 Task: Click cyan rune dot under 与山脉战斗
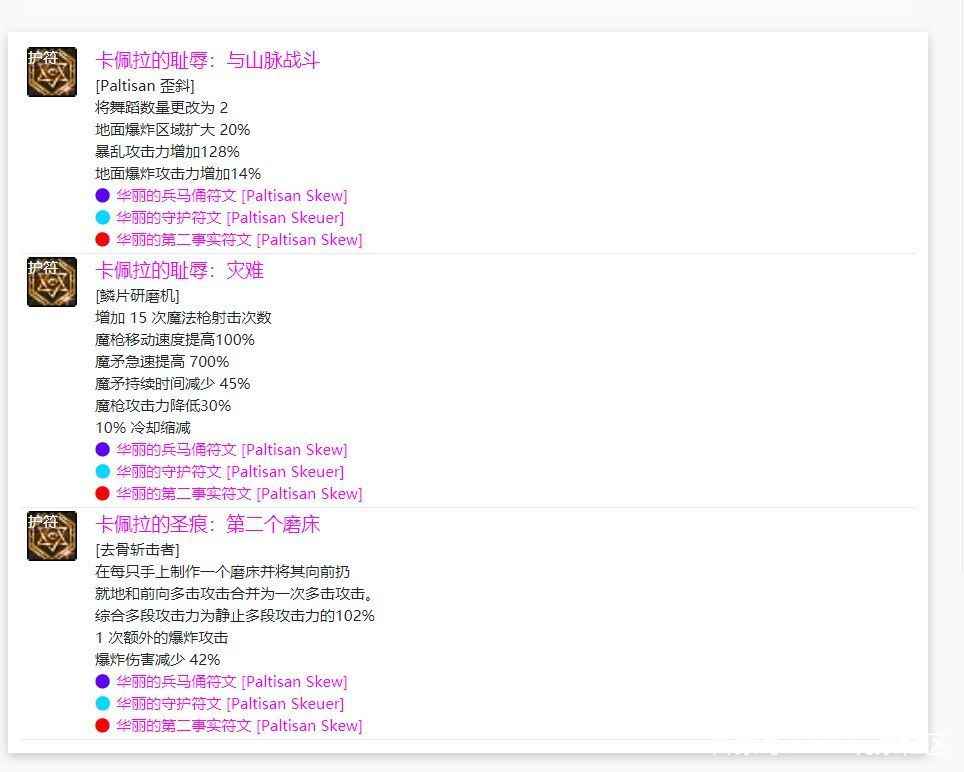point(103,218)
